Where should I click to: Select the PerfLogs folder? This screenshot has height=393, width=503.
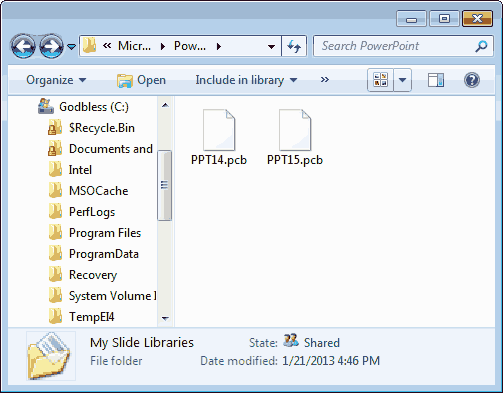(92, 212)
